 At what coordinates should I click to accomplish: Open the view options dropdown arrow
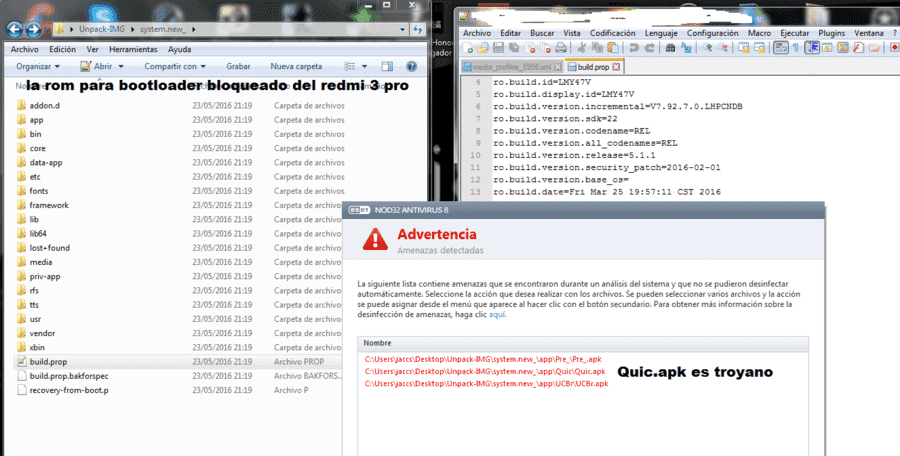coord(364,67)
